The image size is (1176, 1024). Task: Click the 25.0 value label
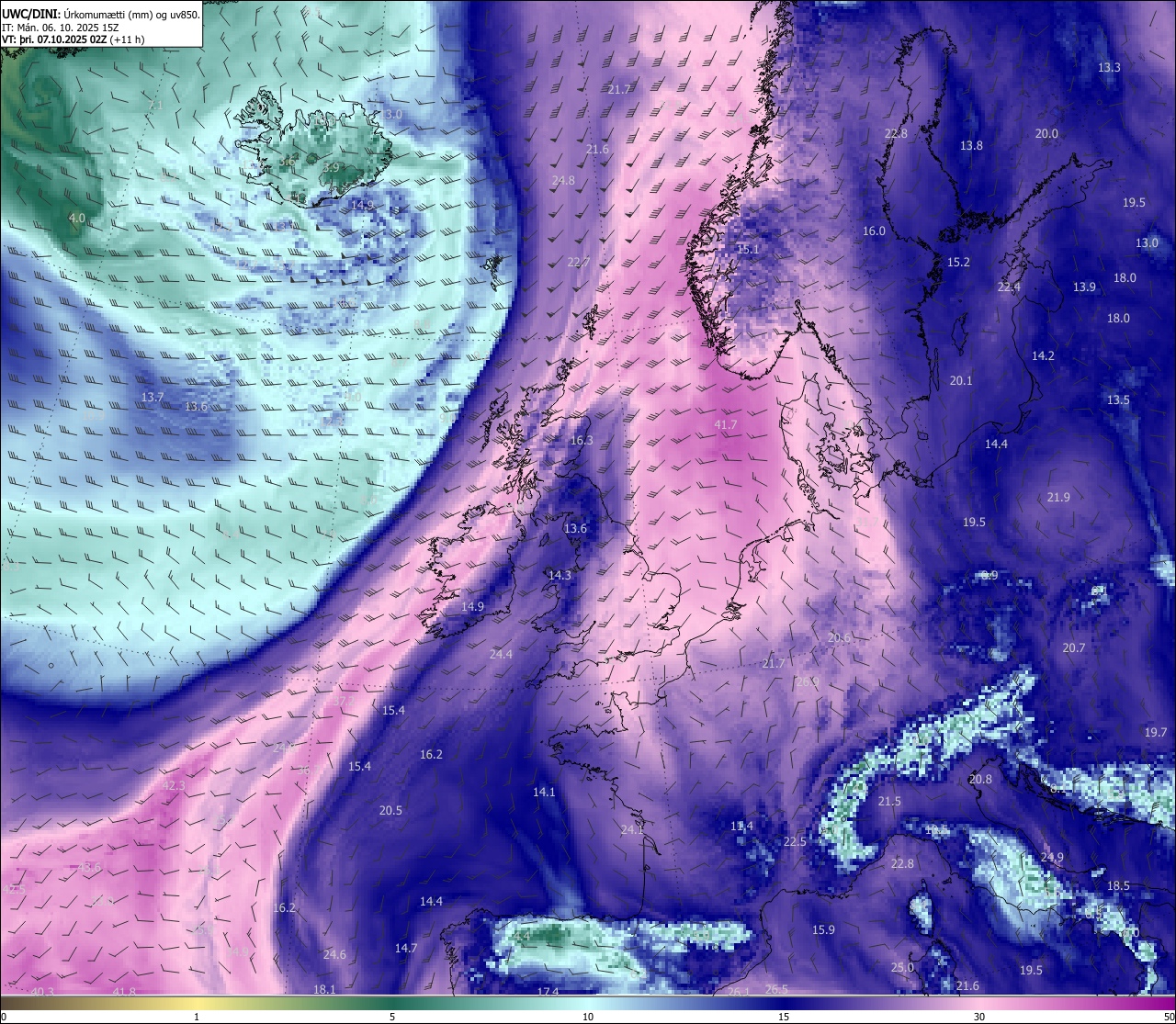pyautogui.click(x=902, y=967)
